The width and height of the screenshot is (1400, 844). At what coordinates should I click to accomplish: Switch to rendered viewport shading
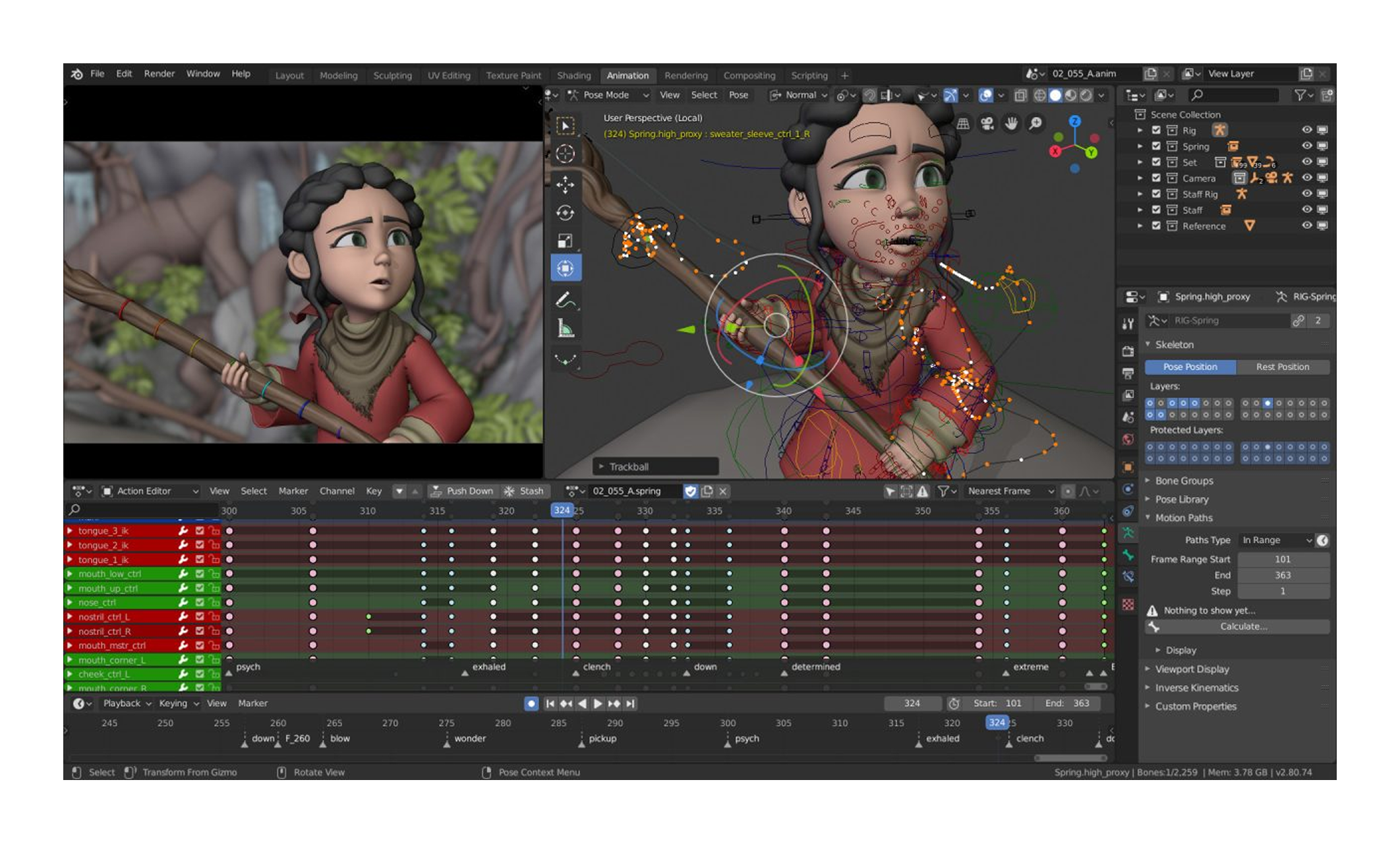pyautogui.click(x=1086, y=95)
